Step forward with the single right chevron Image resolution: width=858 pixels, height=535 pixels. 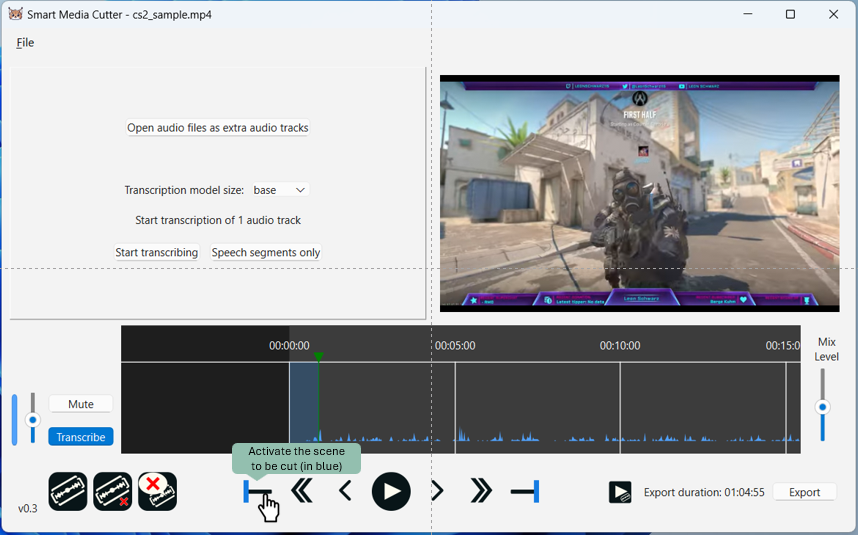[x=437, y=491]
